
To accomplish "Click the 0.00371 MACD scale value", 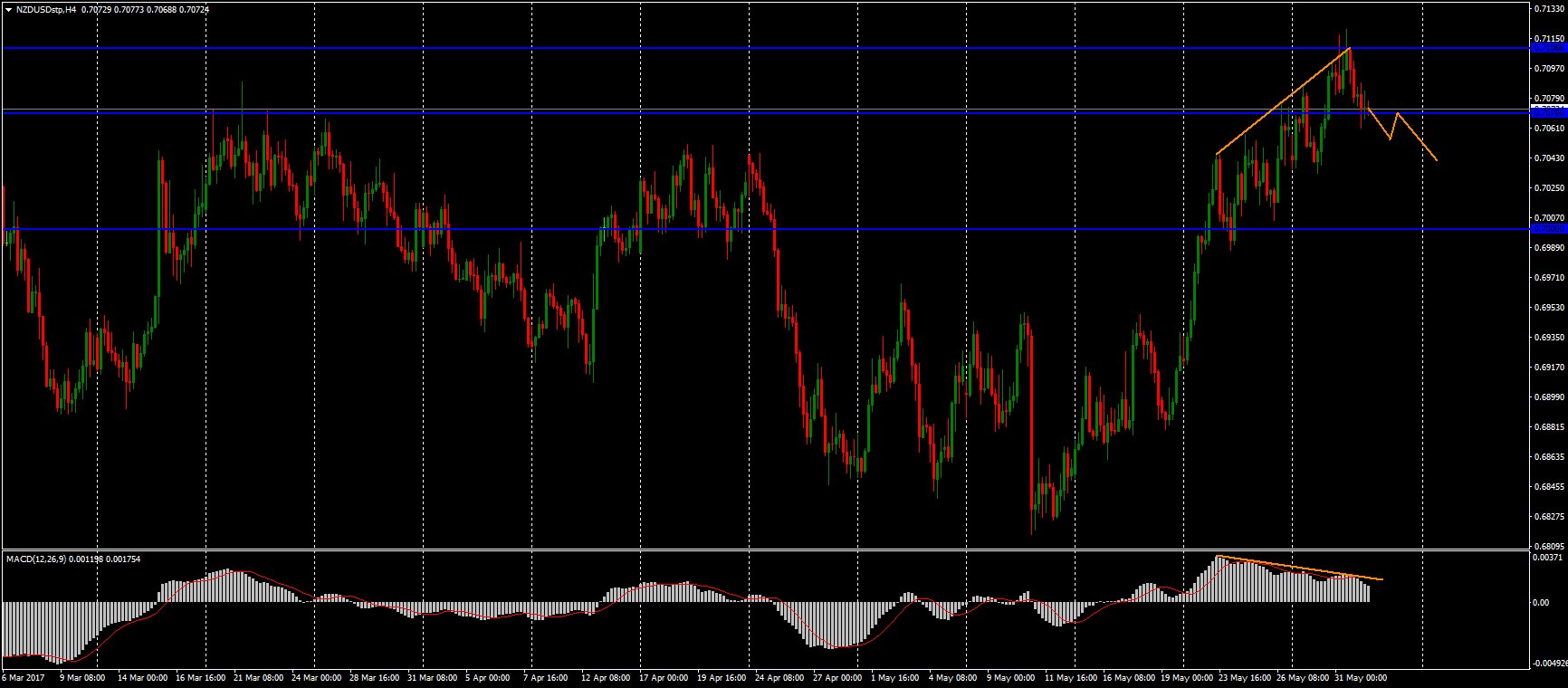I will tap(1550, 559).
